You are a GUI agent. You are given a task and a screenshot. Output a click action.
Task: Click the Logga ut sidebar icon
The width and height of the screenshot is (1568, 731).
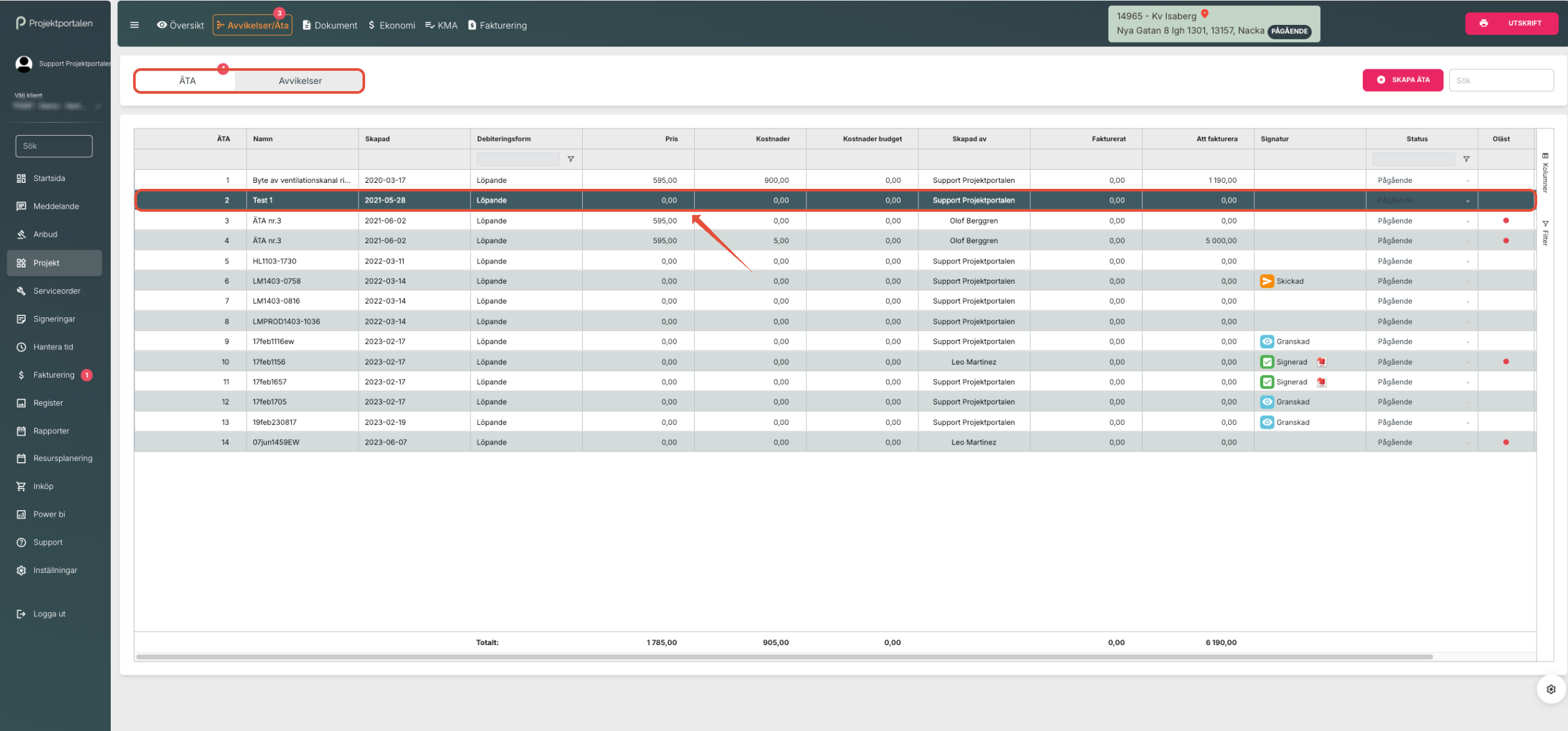pos(21,614)
